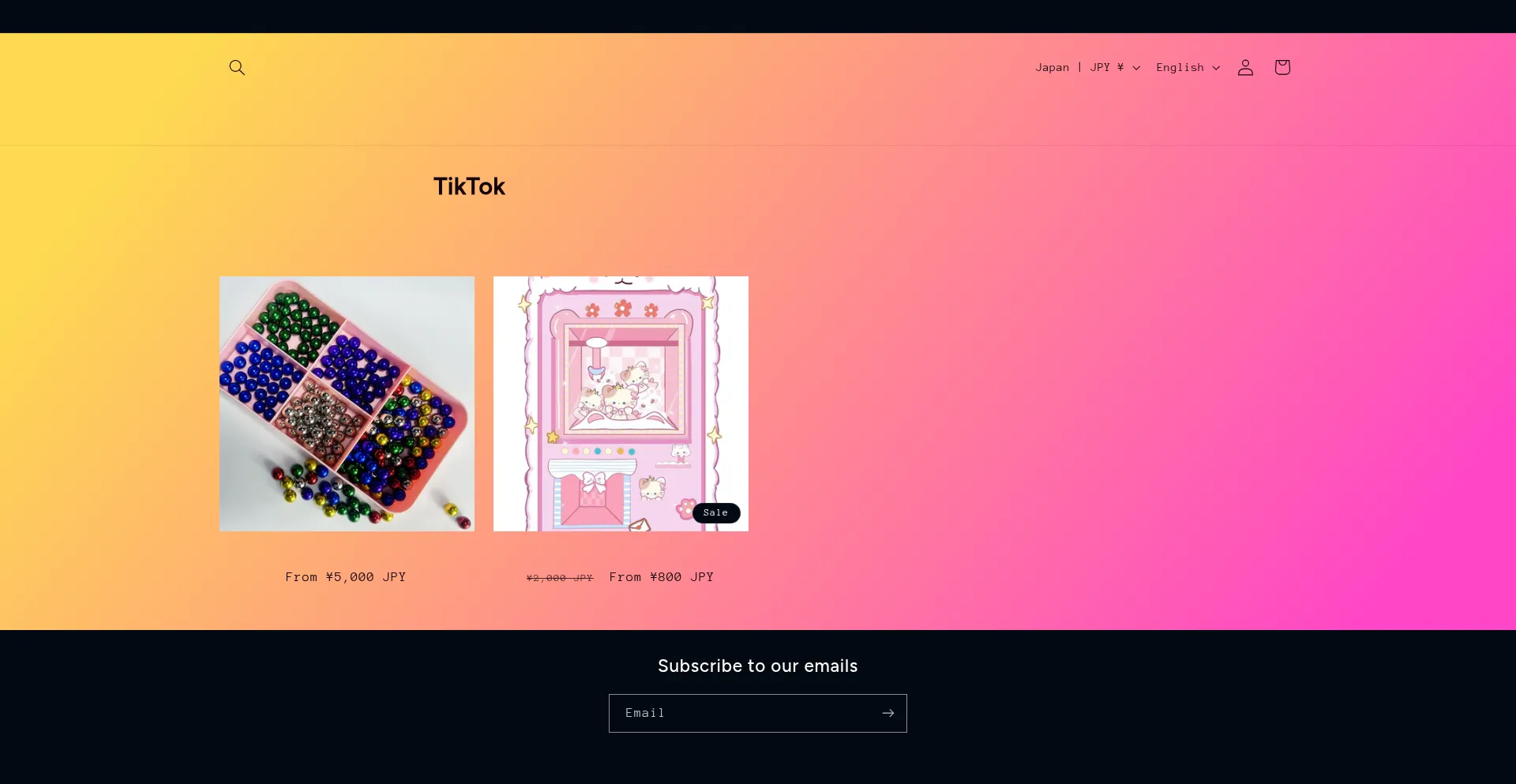Click the dark announcement bar at top
The height and width of the screenshot is (784, 1516).
(x=758, y=17)
